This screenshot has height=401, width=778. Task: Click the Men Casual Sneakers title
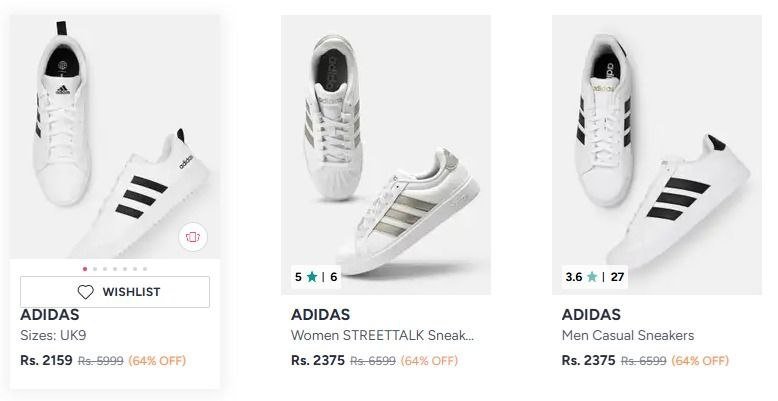coord(627,336)
